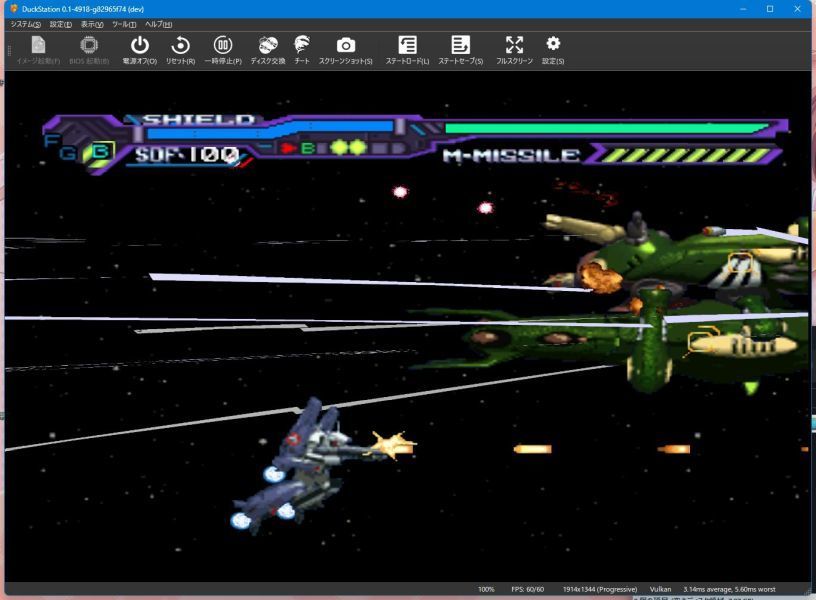
Task: Click the greyed image boot file icon
Action: pyautogui.click(x=38, y=45)
